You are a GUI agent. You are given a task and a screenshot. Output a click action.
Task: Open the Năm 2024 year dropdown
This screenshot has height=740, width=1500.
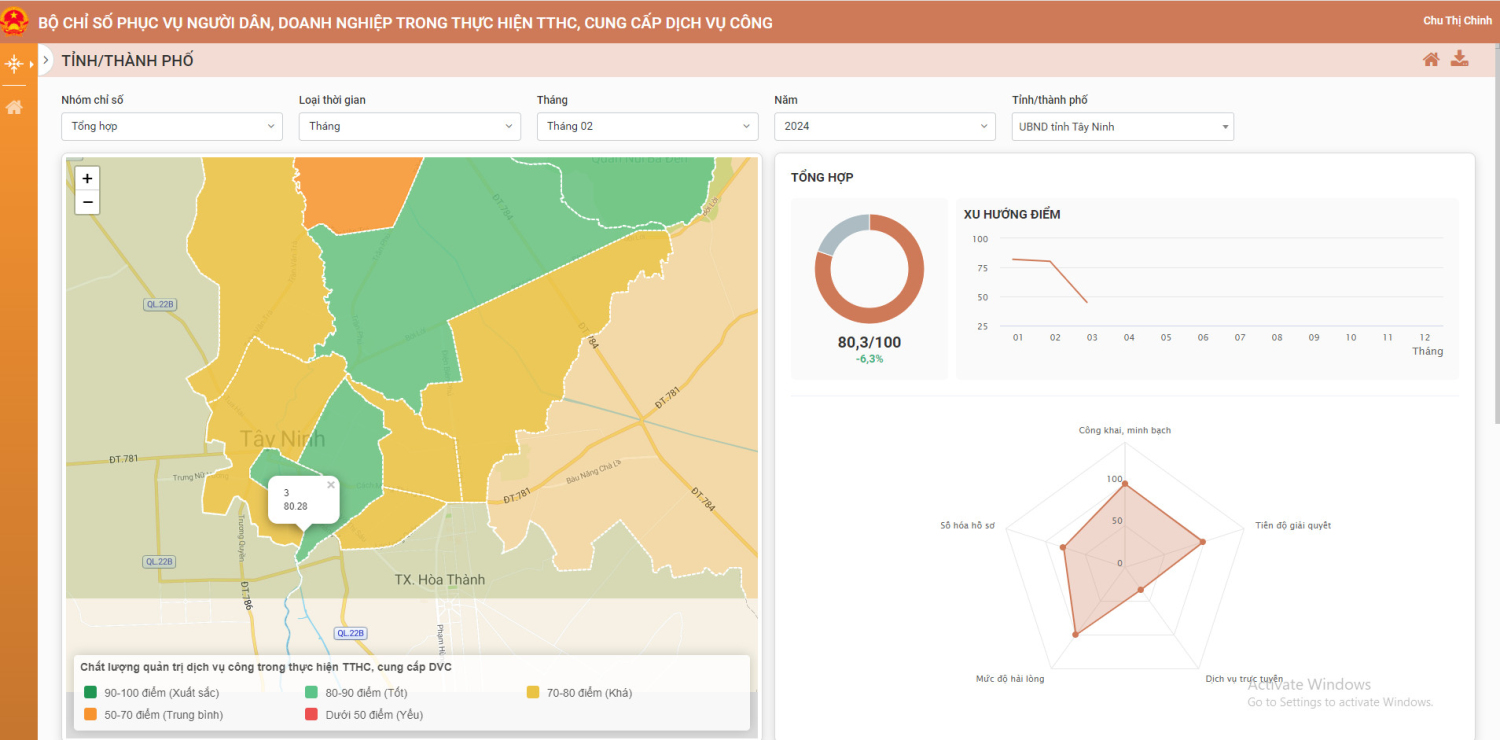(x=885, y=126)
